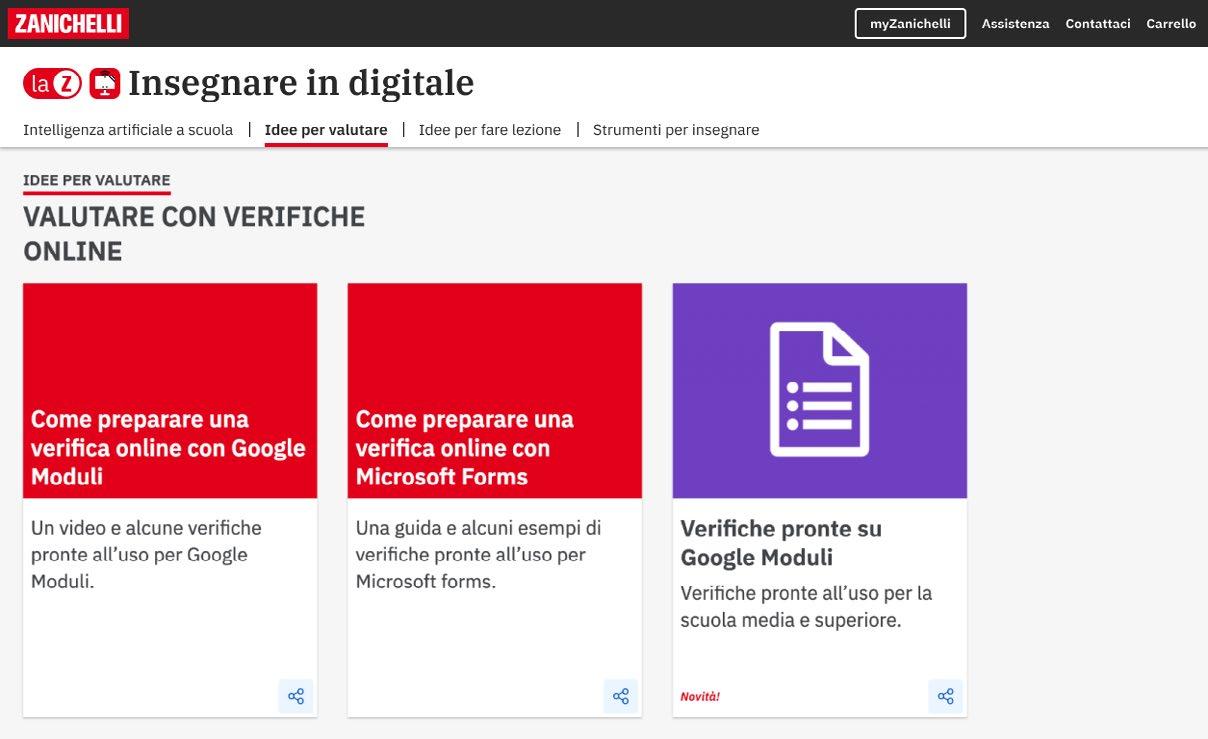This screenshot has width=1208, height=739.
Task: Open Come preparare una verifica online con Google Moduli
Action: 168,448
